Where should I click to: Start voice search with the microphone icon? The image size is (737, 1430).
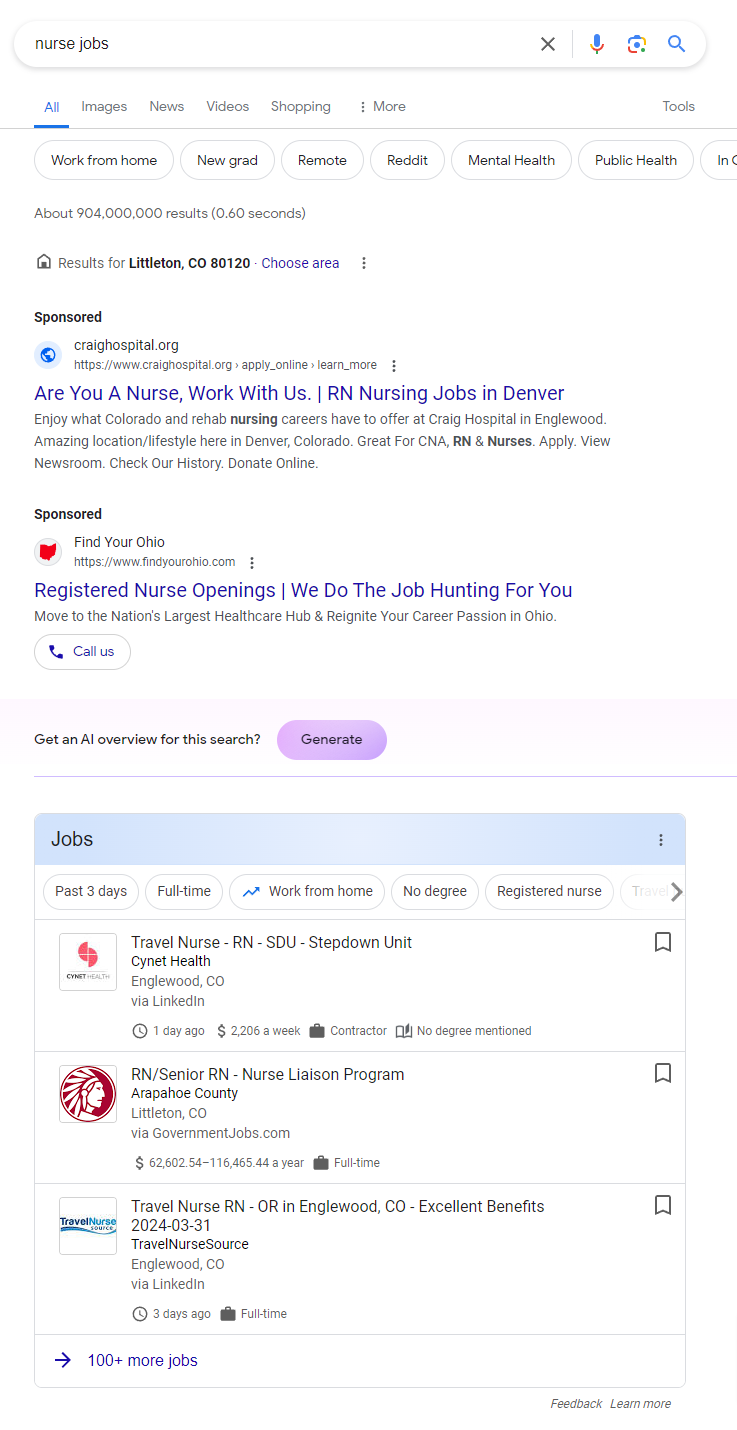pyautogui.click(x=597, y=44)
